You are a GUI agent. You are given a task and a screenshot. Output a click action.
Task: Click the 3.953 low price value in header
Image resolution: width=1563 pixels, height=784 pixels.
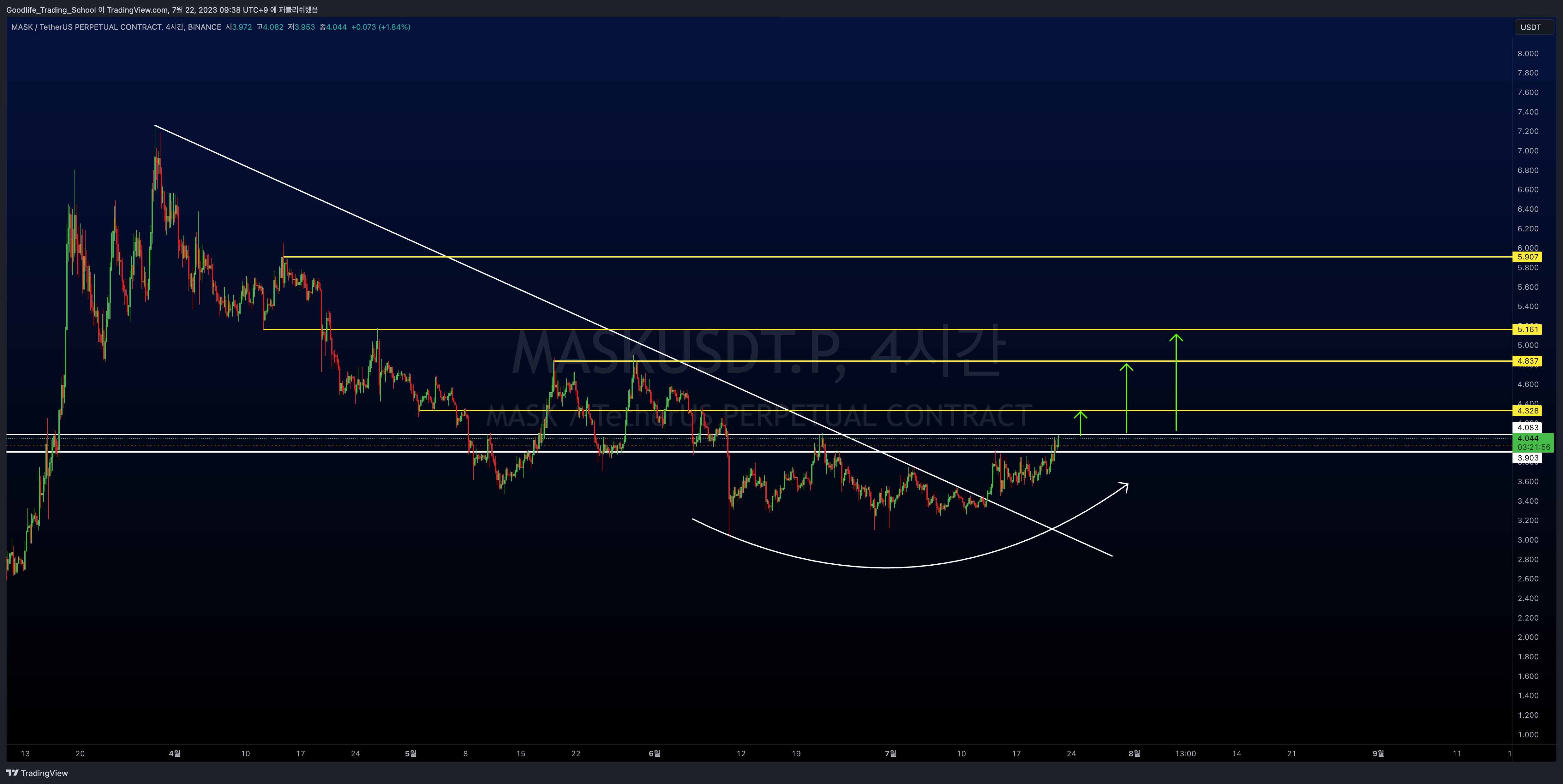[305, 27]
